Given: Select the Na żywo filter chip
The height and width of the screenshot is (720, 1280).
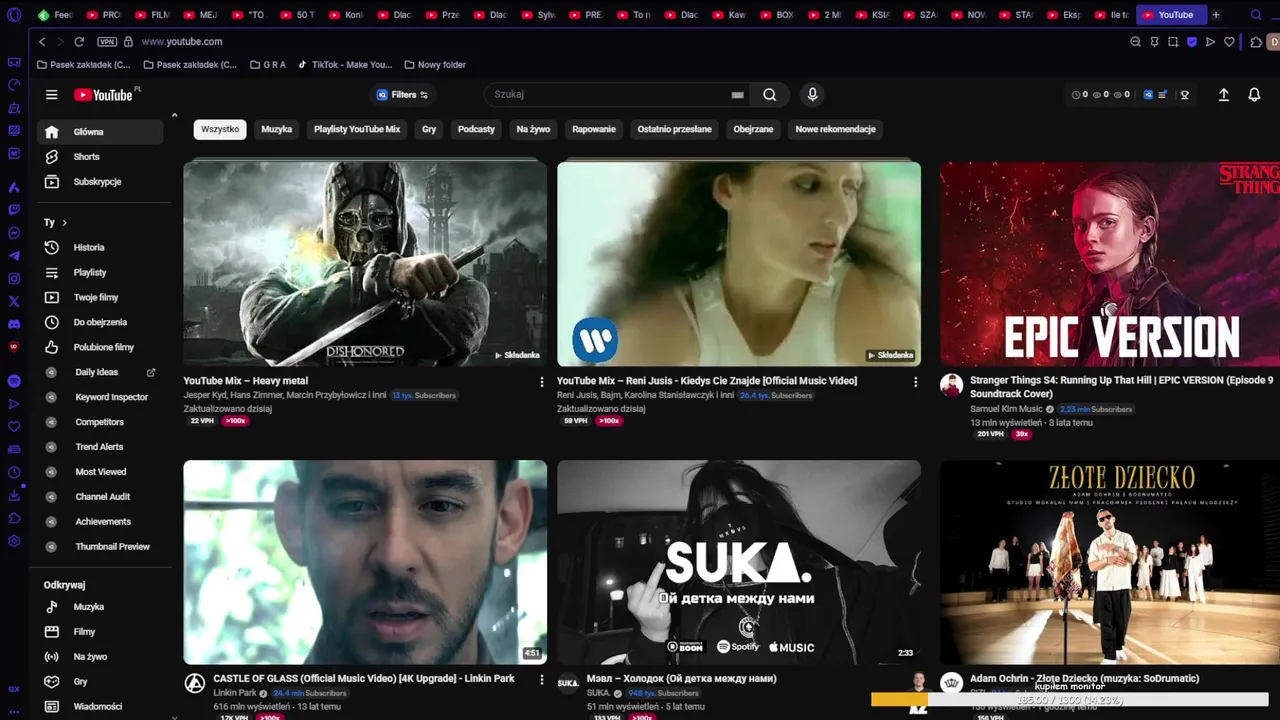Looking at the screenshot, I should [x=533, y=129].
